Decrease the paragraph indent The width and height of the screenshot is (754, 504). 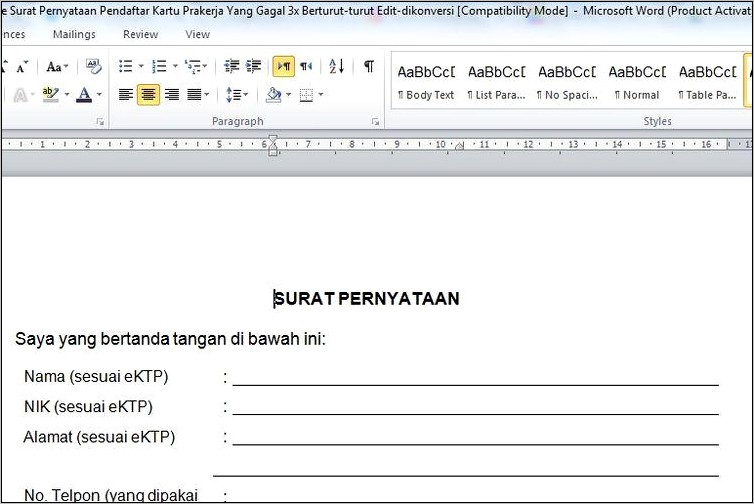coord(232,66)
